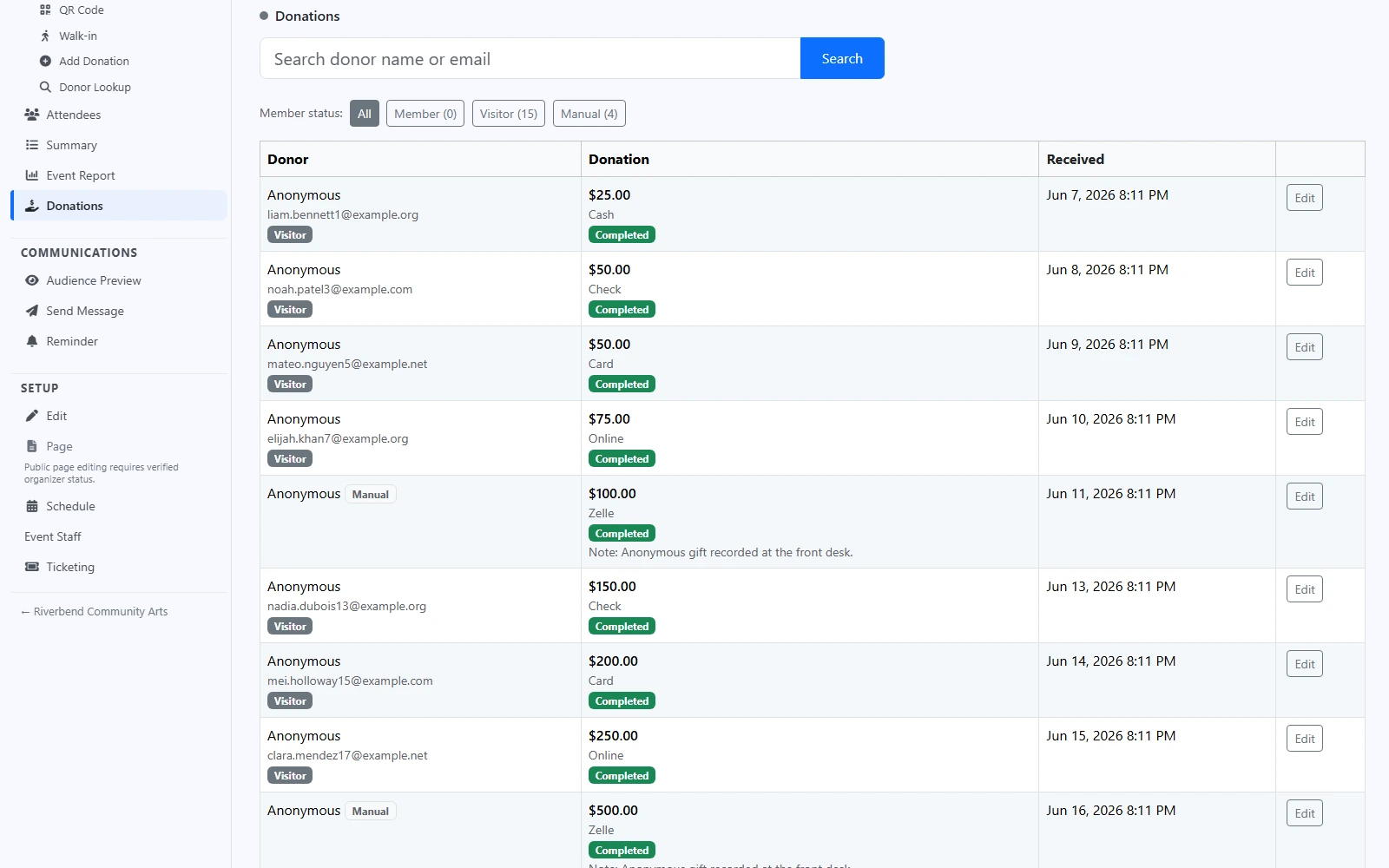Edit the $150.00 Check donation
1389x868 pixels.
click(1304, 589)
